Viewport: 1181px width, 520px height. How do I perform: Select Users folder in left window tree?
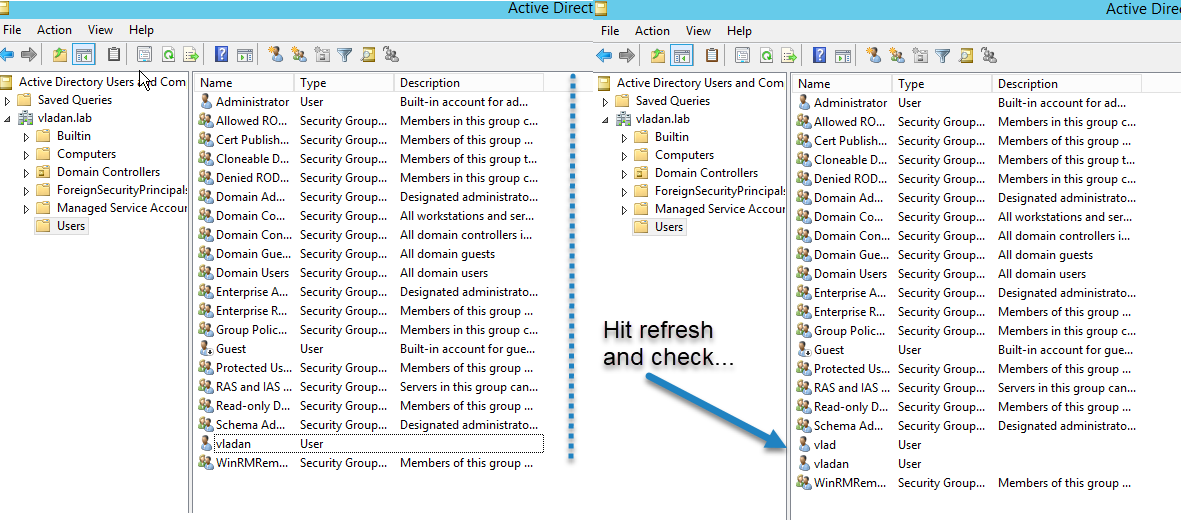click(62, 225)
